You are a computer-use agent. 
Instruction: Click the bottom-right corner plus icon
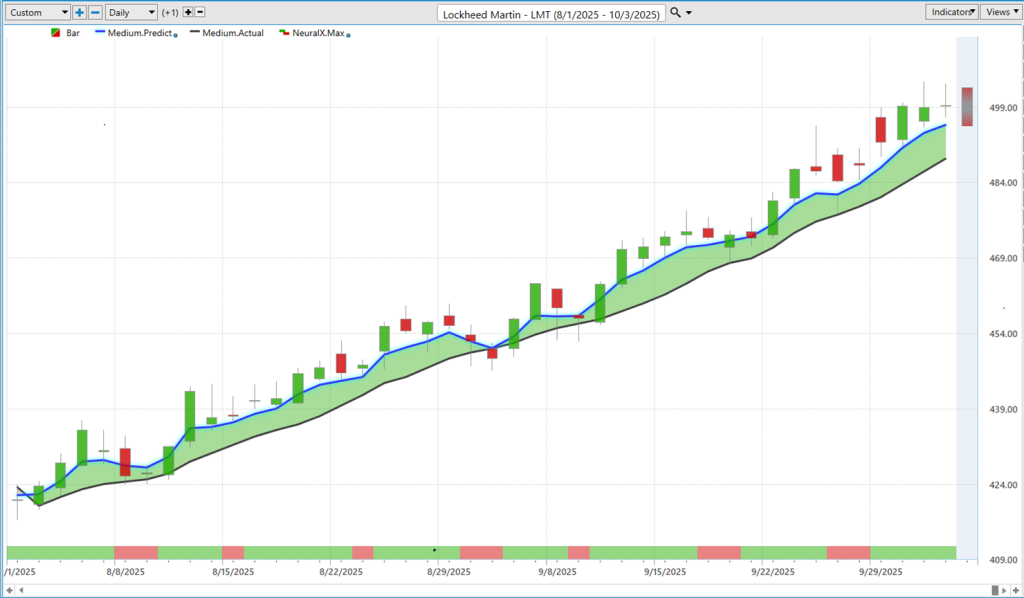pos(1016,591)
